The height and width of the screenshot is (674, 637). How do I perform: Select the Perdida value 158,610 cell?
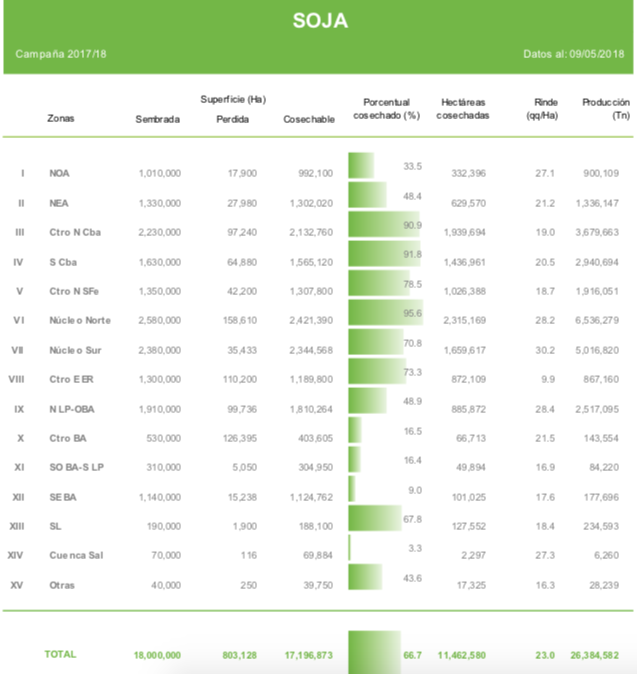tap(236, 320)
